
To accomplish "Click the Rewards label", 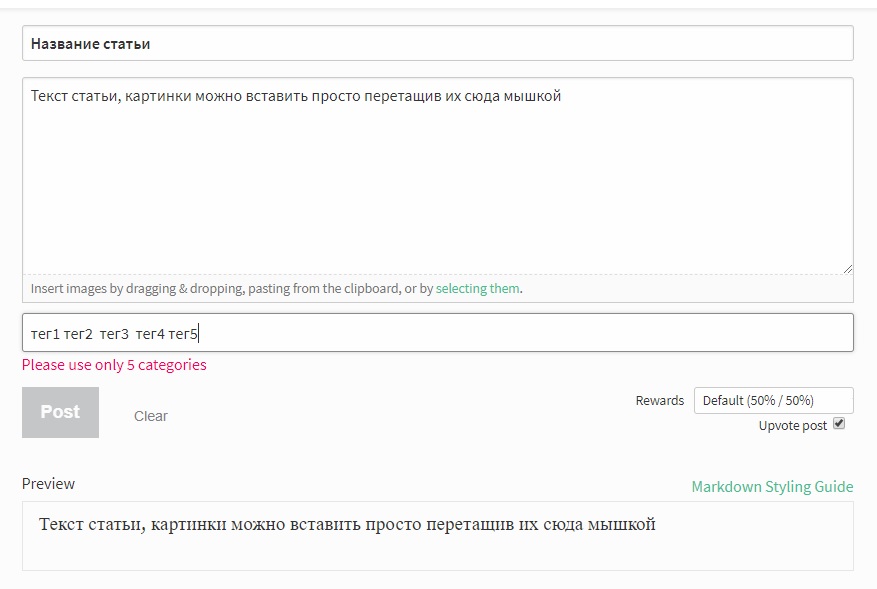I will point(659,400).
